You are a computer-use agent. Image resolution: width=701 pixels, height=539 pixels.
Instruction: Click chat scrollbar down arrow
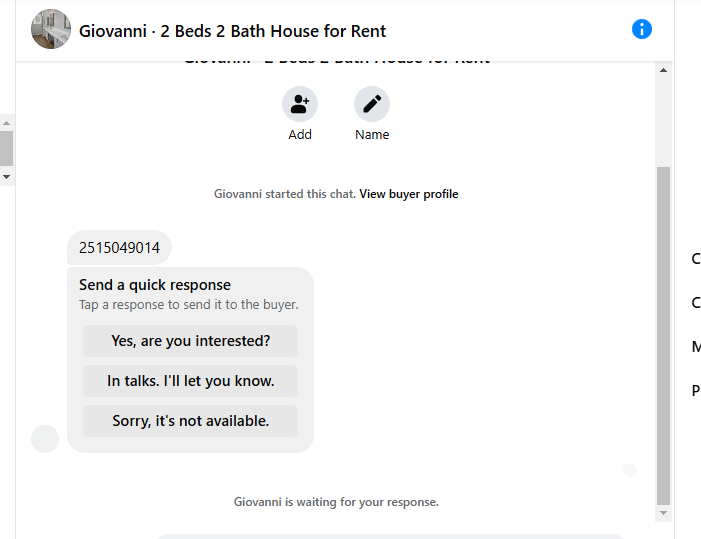pyautogui.click(x=663, y=513)
